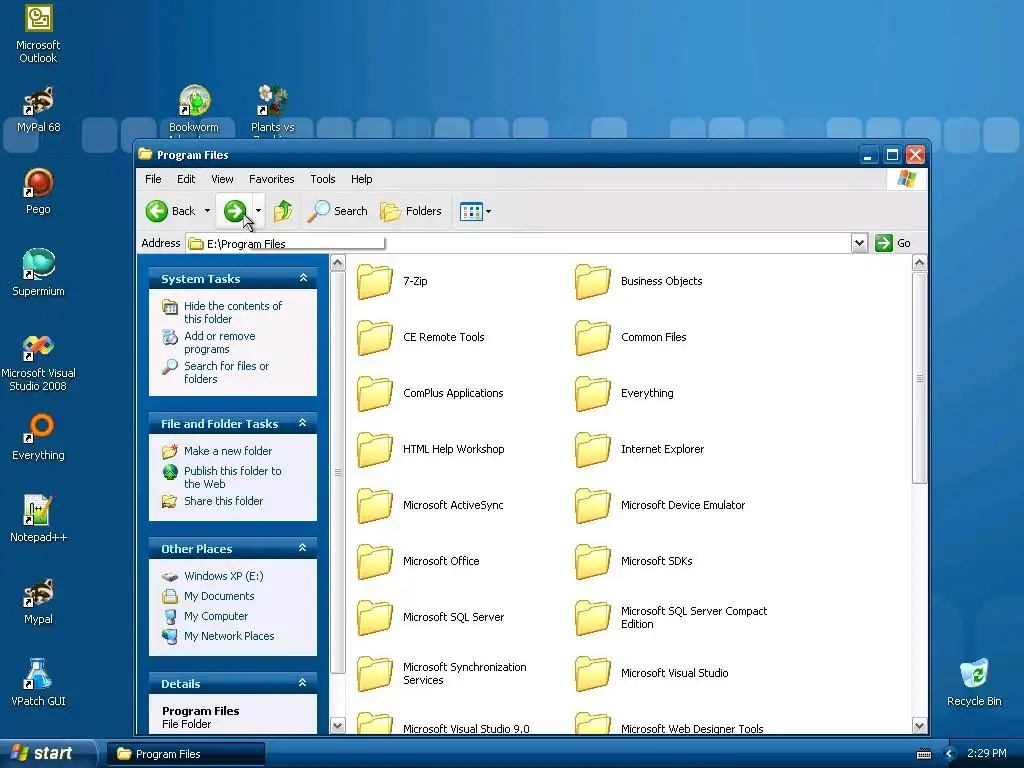Viewport: 1024px width, 768px height.
Task: Open the Forward history dropdown arrow
Action: point(259,211)
